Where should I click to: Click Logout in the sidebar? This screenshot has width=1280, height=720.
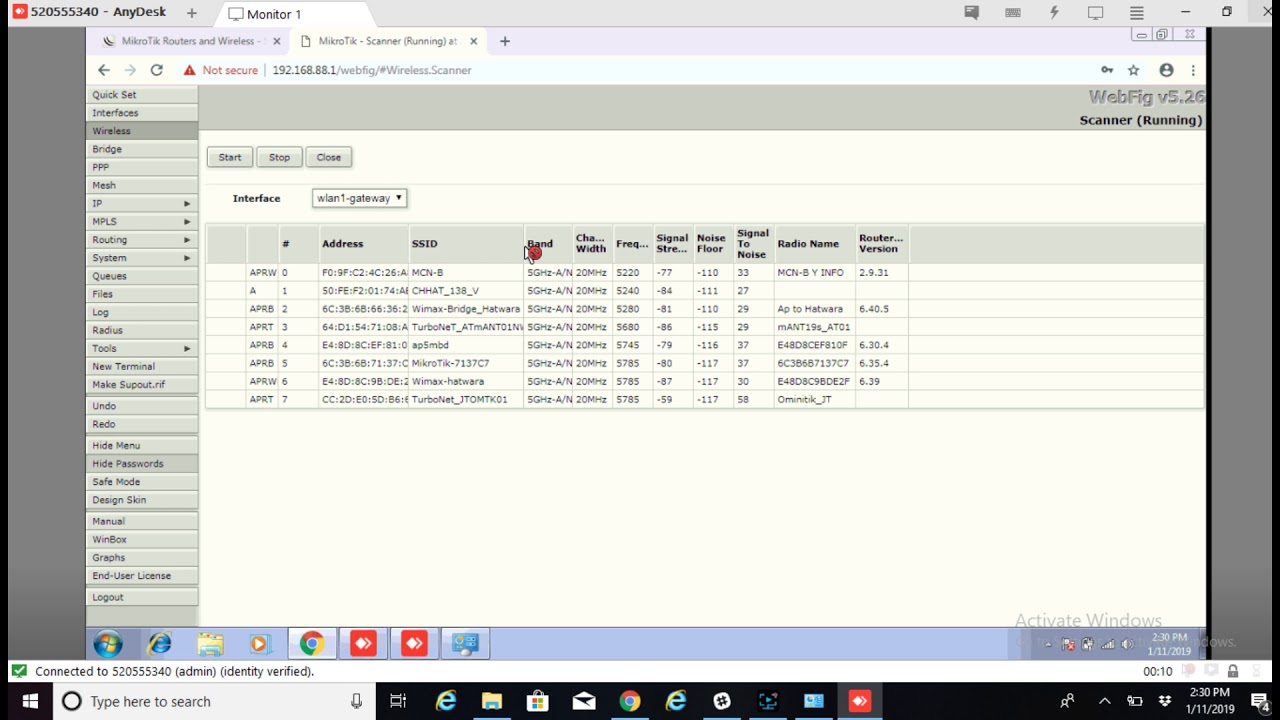point(142,597)
